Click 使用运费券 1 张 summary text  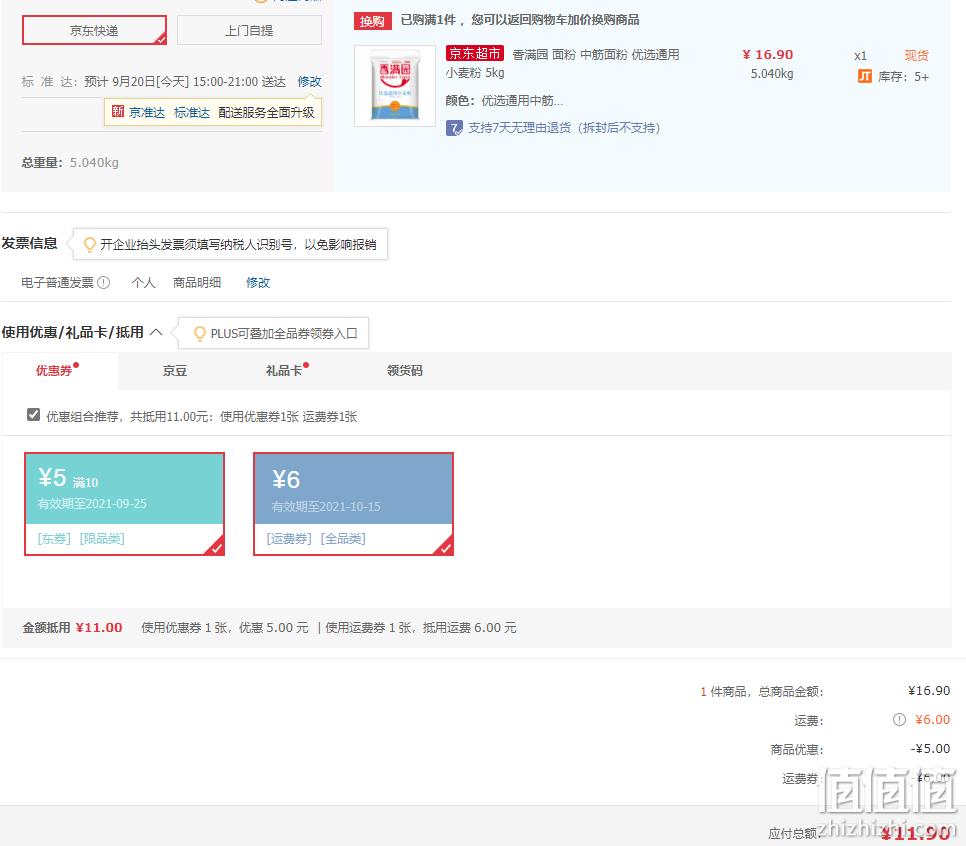pos(368,627)
